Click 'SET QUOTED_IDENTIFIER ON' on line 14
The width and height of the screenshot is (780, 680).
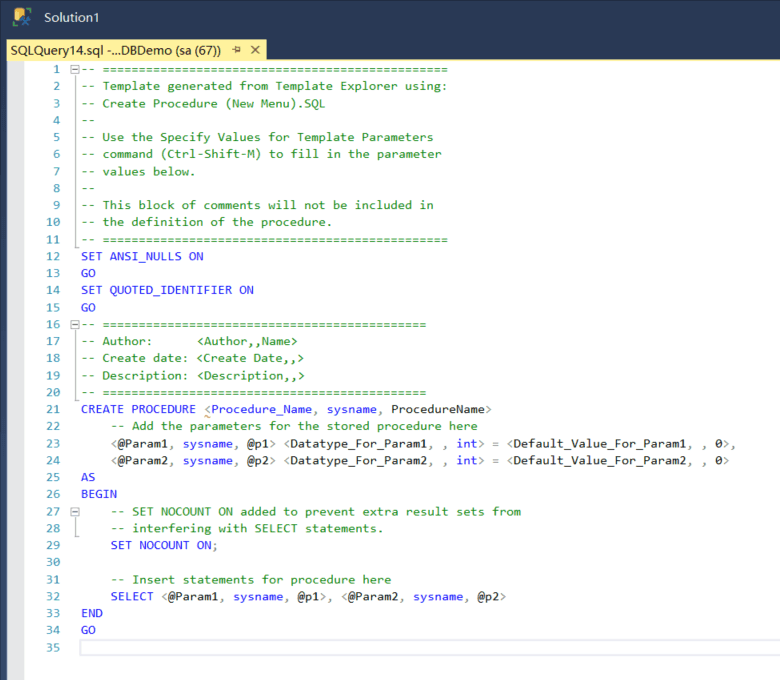[168, 290]
